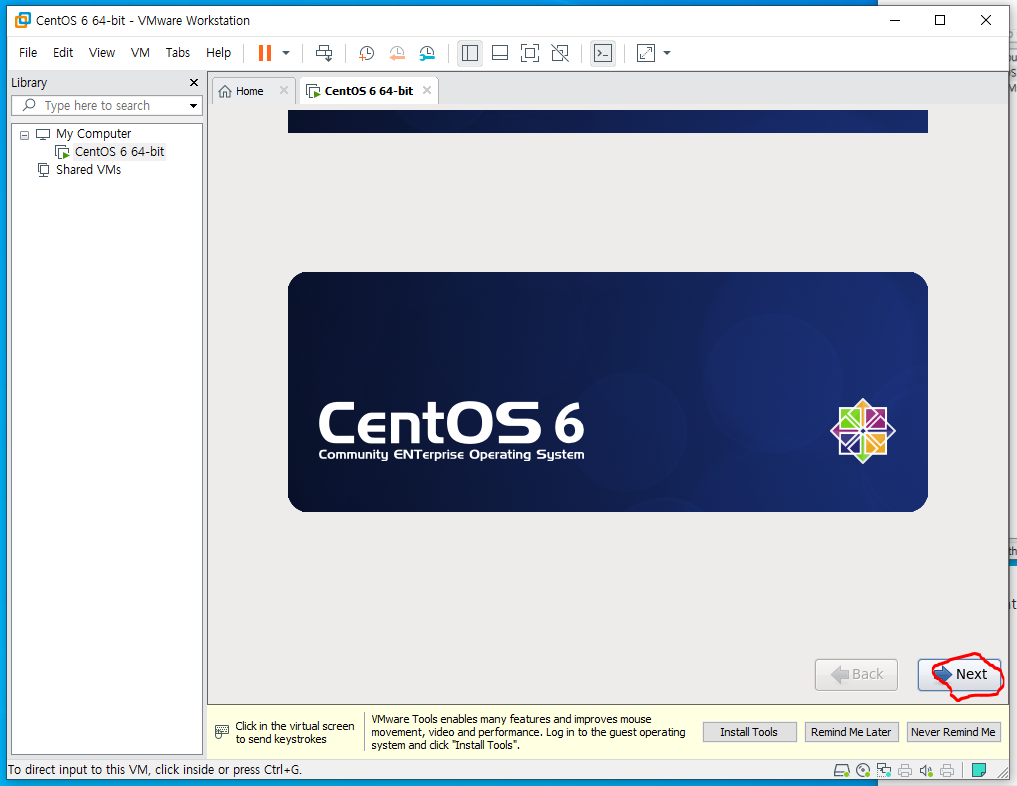
Task: Click Next in CentOS installer
Action: pos(959,675)
